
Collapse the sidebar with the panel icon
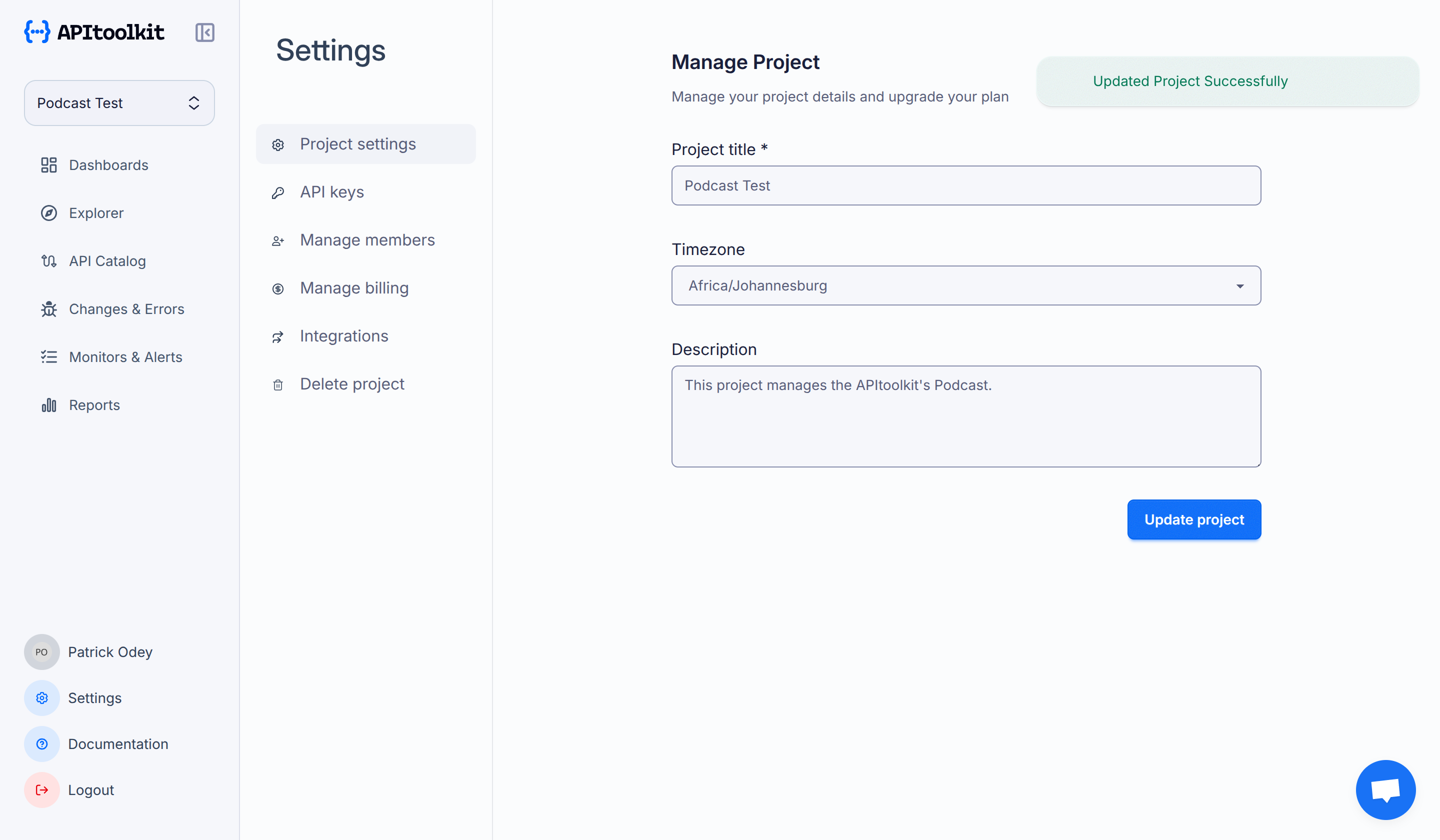point(204,32)
